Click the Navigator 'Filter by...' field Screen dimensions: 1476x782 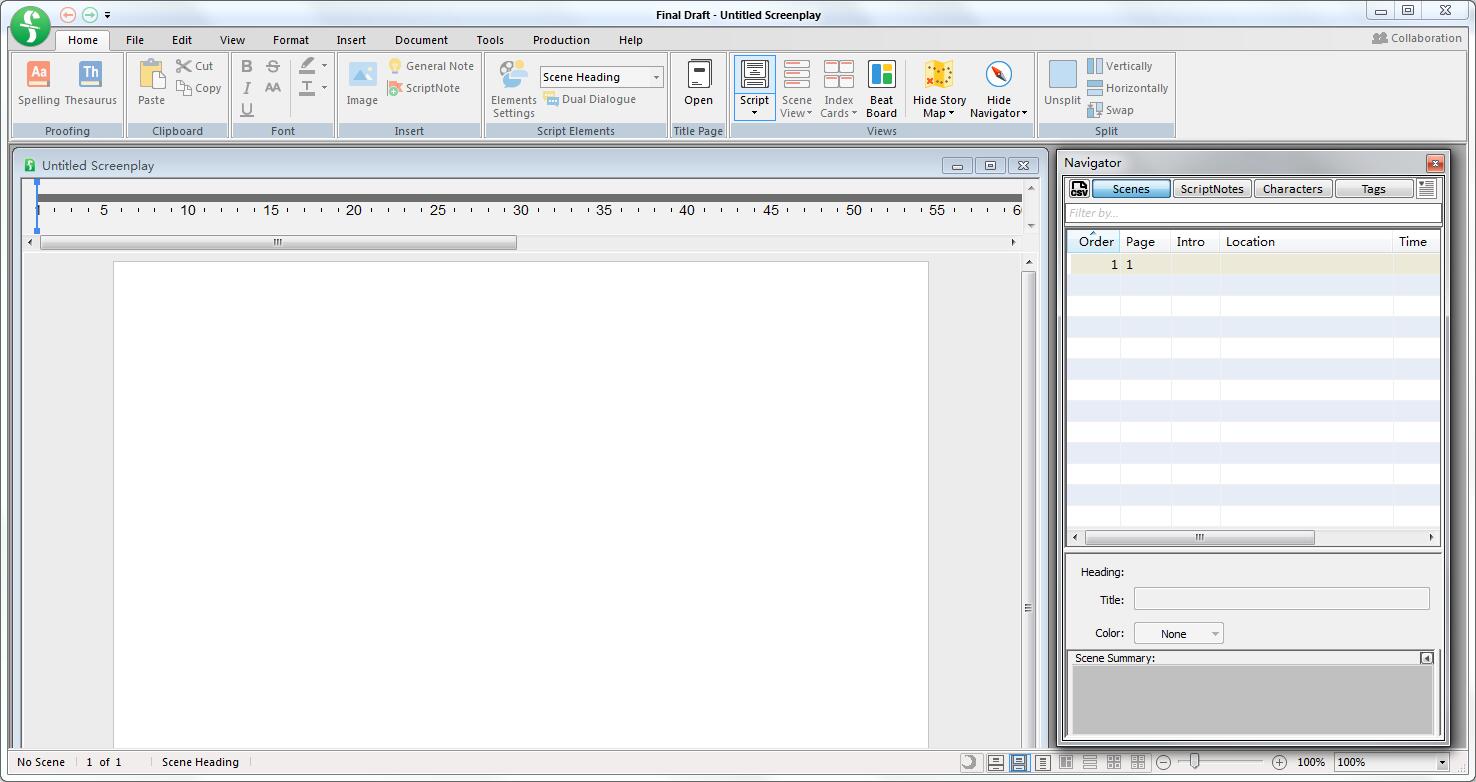(1253, 213)
